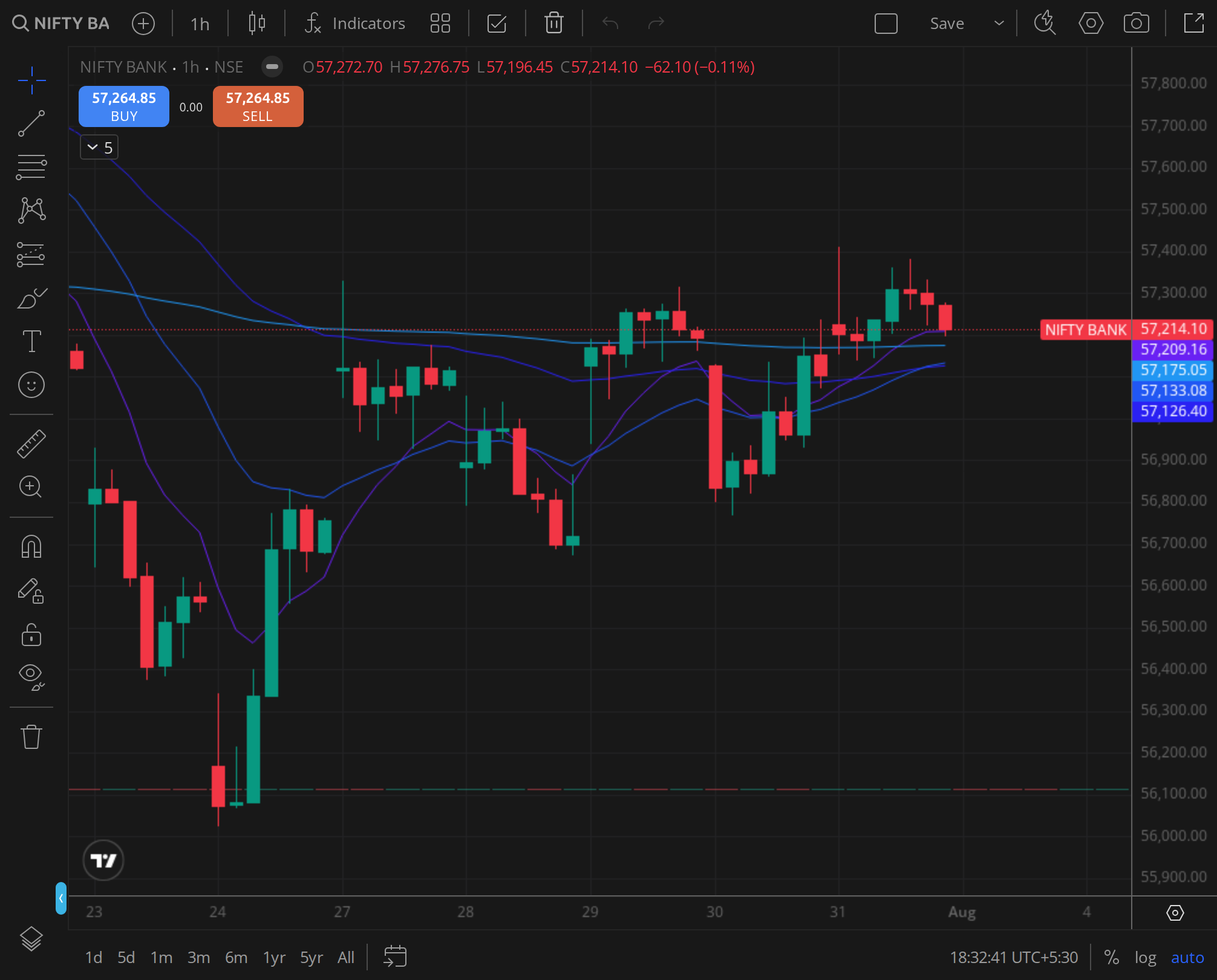1217x980 pixels.
Task: Open object tree layers icon
Action: [31, 939]
